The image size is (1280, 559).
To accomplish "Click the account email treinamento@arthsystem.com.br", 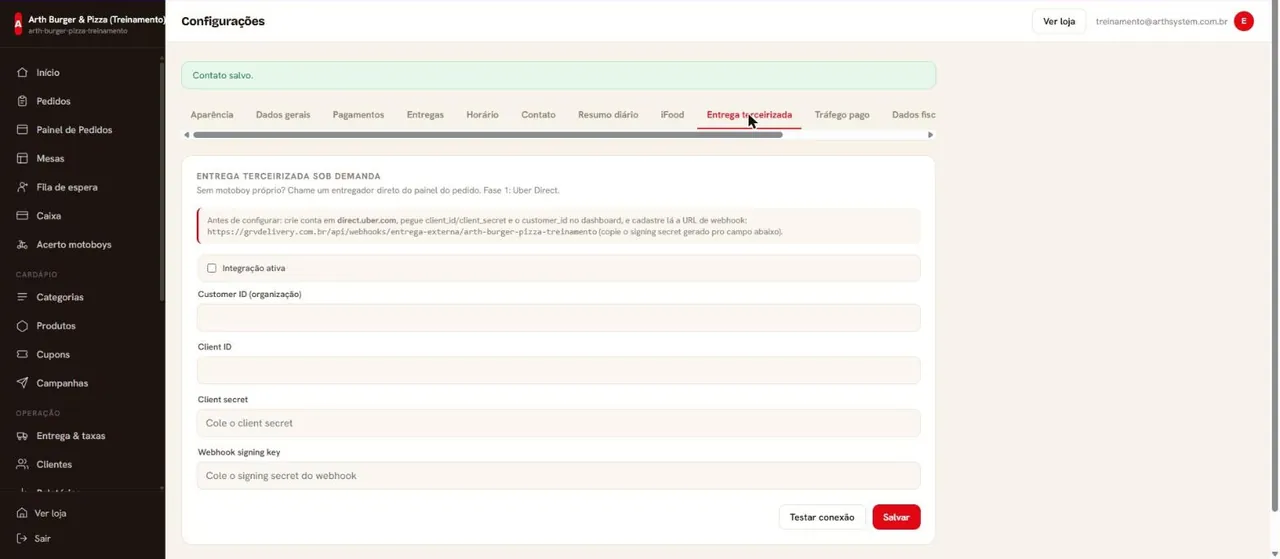I will pos(1161,21).
